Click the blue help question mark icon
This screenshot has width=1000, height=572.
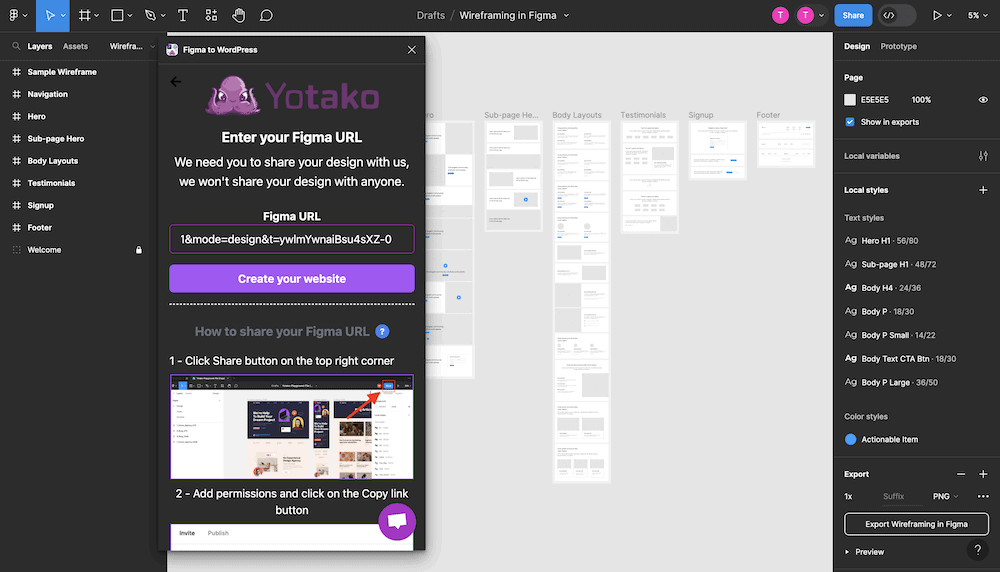click(382, 332)
